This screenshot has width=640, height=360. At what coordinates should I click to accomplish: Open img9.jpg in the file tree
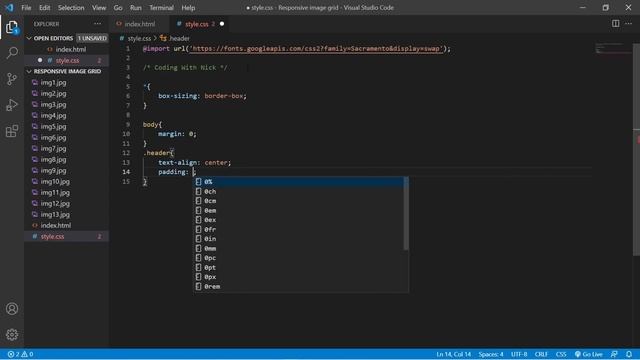pos(67,171)
